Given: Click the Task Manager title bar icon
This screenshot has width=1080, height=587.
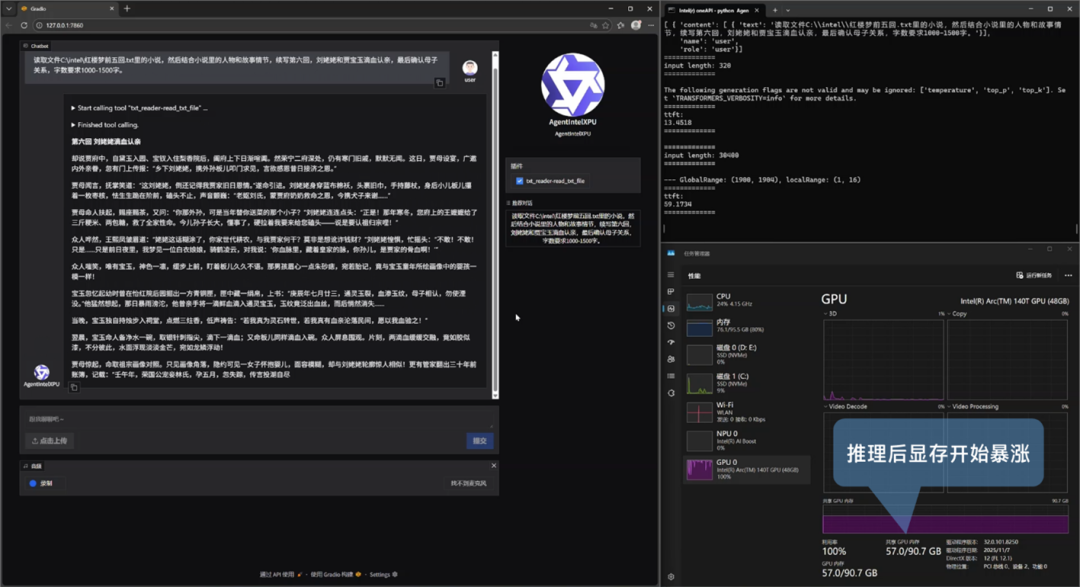Looking at the screenshot, I should click(671, 254).
